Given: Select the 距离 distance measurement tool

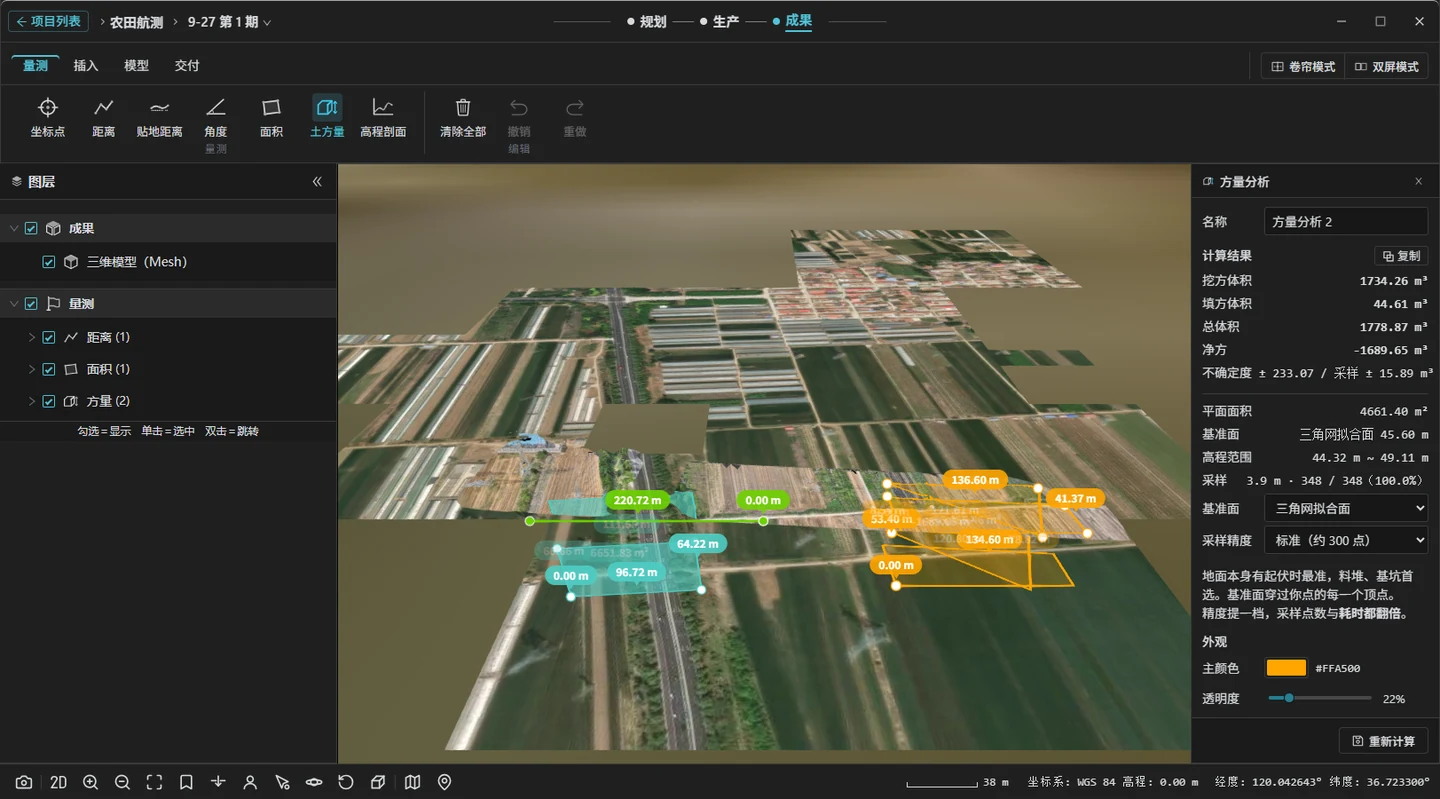Looking at the screenshot, I should [104, 118].
